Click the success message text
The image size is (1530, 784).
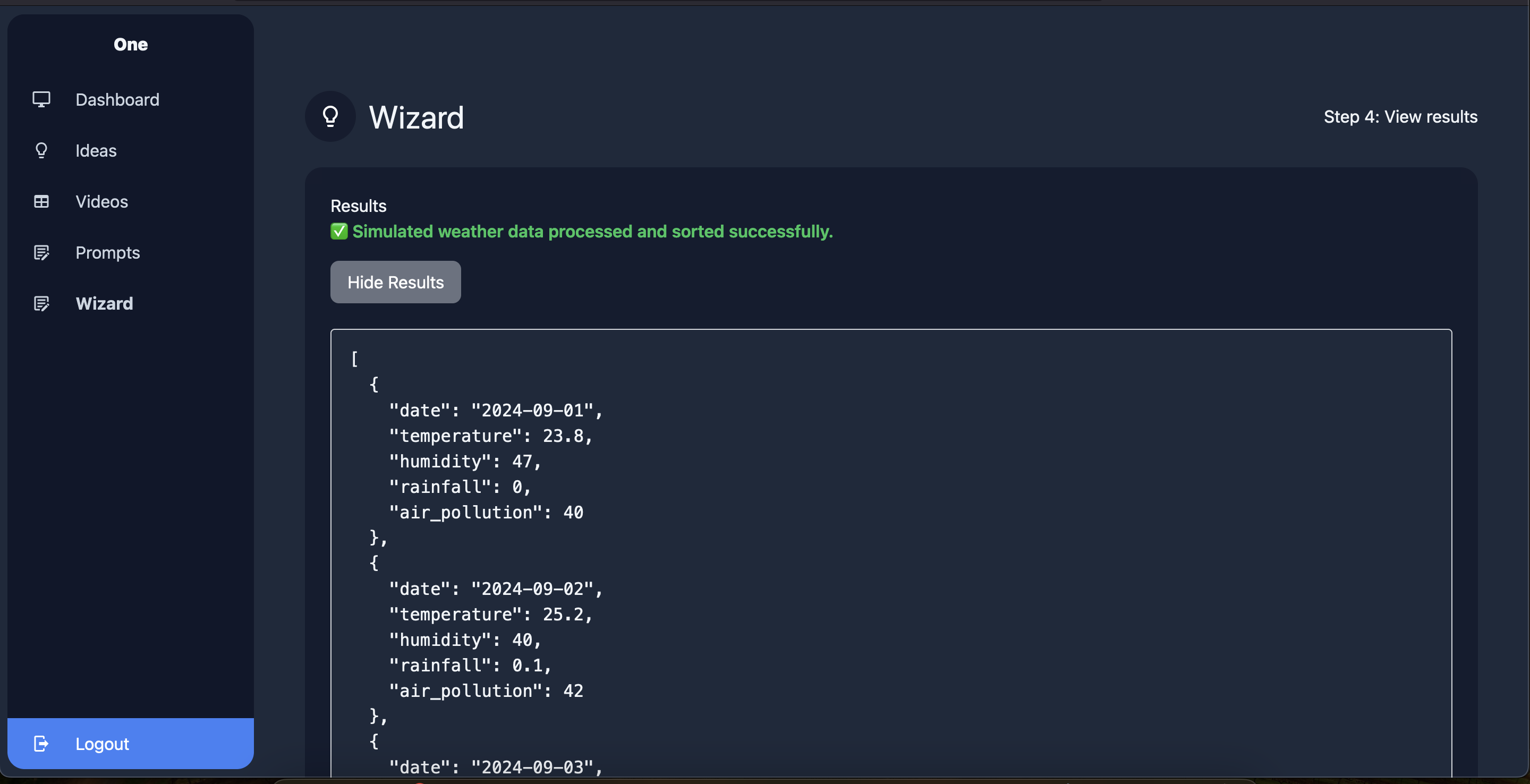point(592,231)
